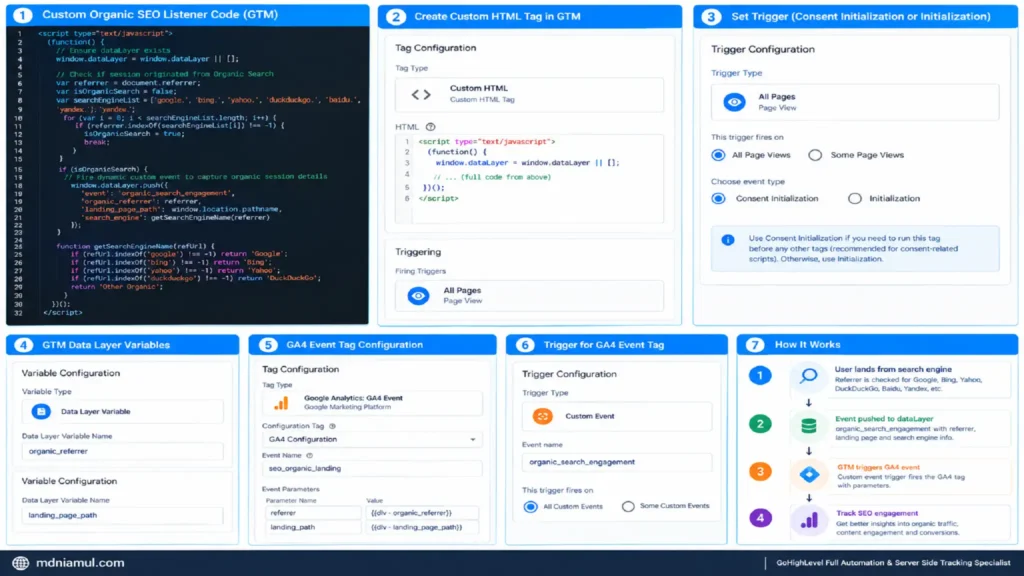Select the All Custom Events radio button
1024x576 pixels.
coord(530,506)
